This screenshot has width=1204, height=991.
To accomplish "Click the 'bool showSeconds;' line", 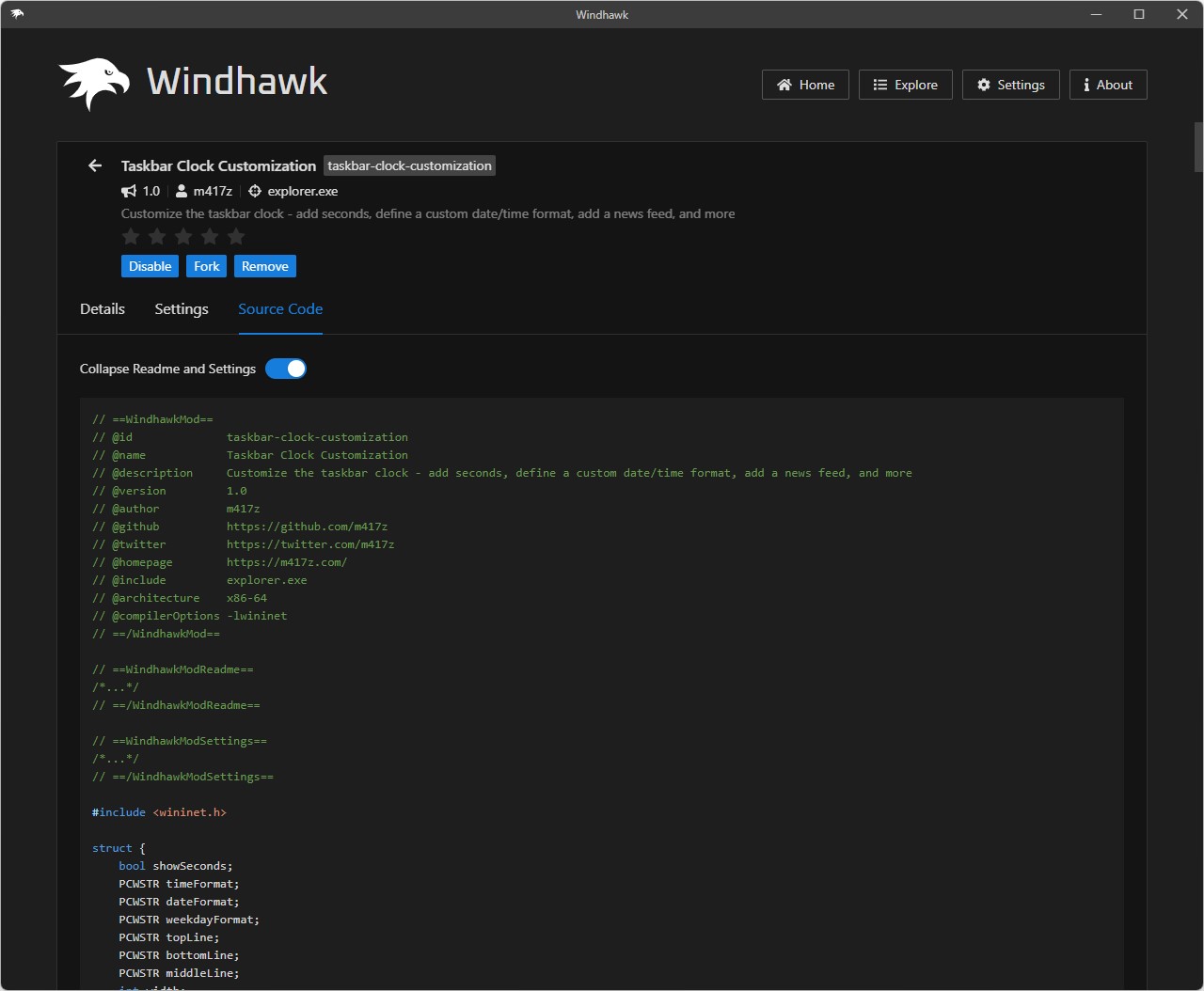I will click(x=176, y=866).
